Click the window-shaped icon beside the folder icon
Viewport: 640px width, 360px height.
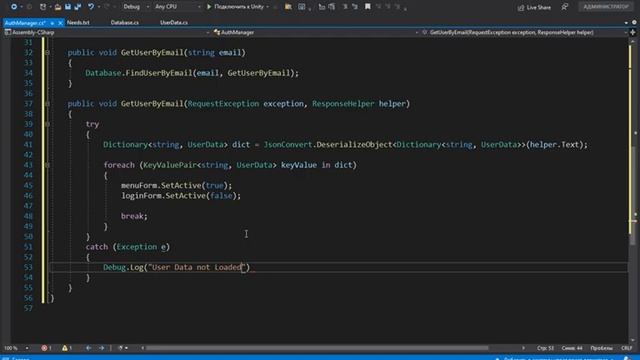point(302,7)
